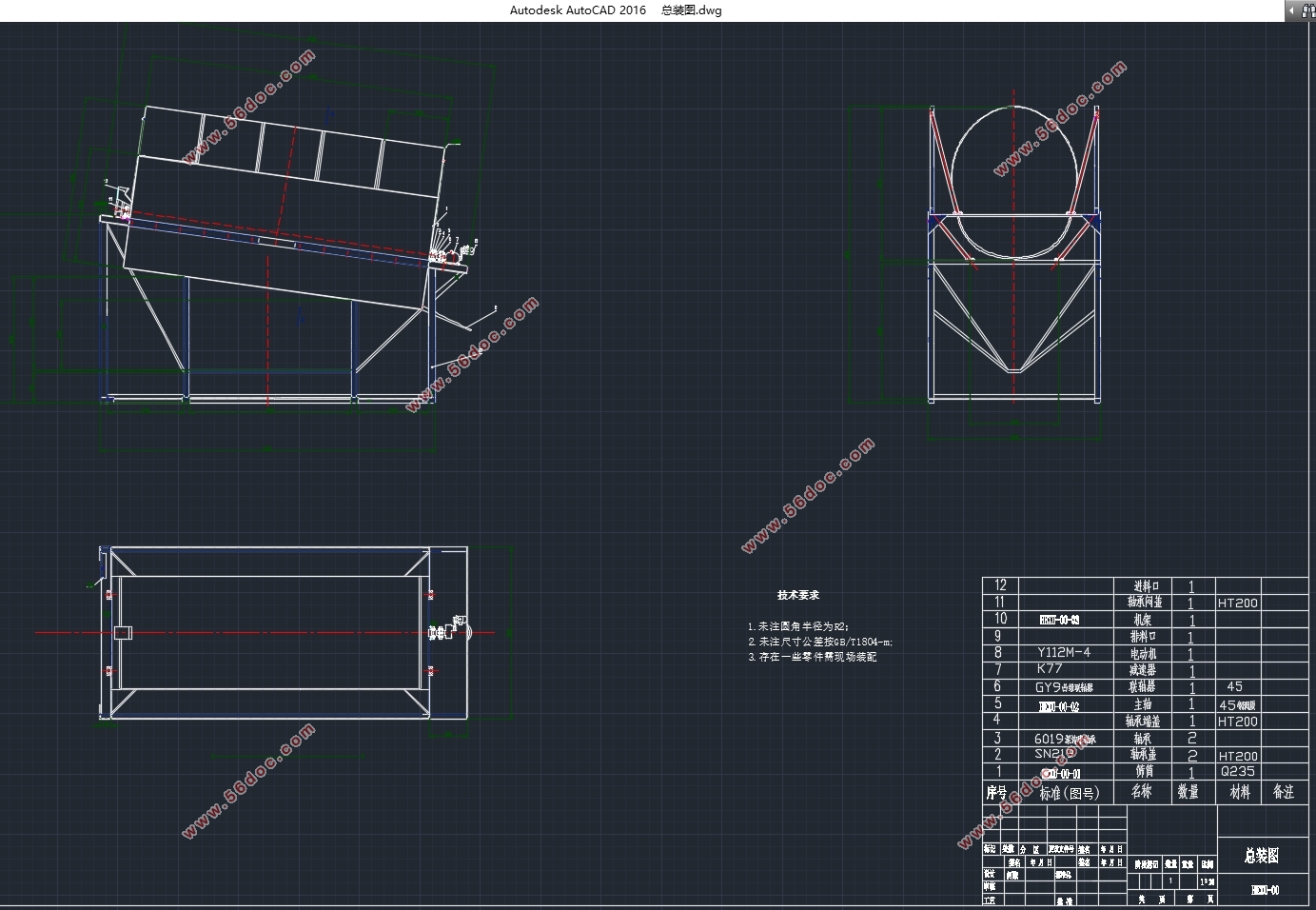
Task: Click the 备注 header cell
Action: click(1284, 792)
